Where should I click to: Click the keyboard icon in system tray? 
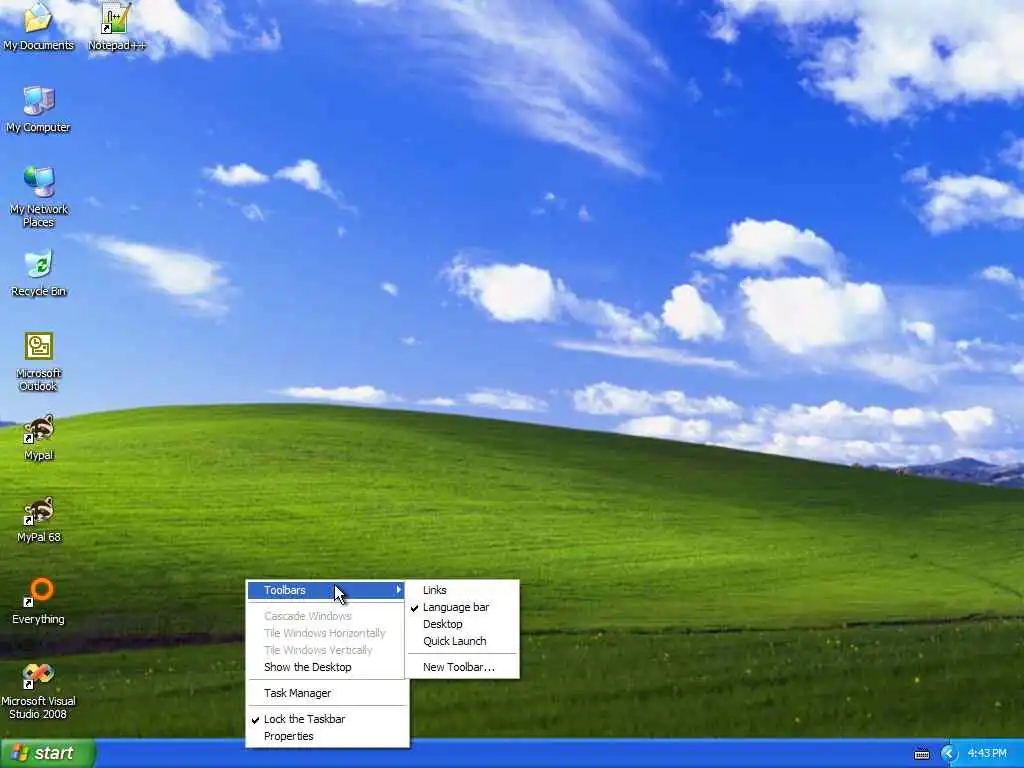[x=921, y=754]
